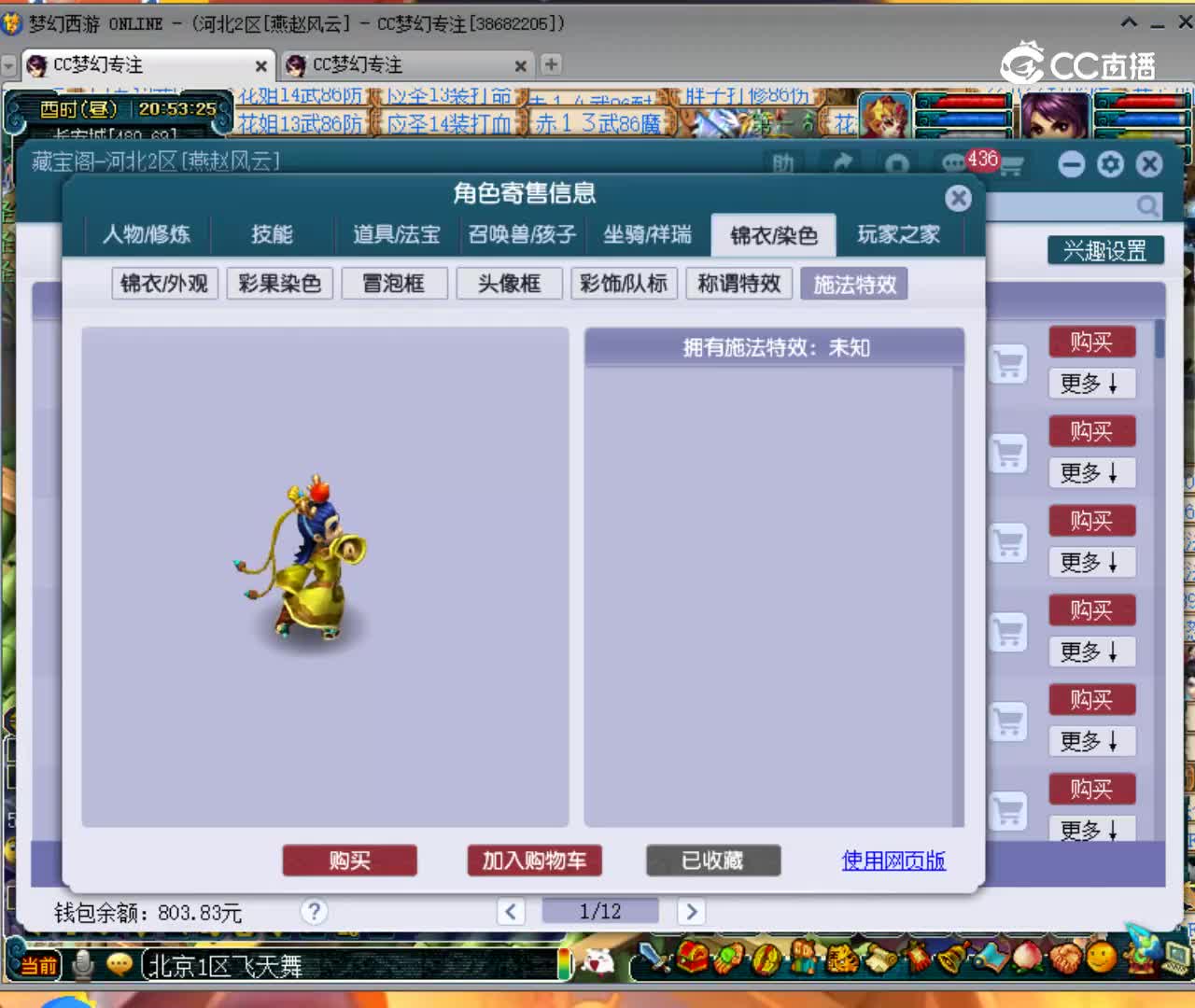This screenshot has height=1008, width=1195.
Task: Expand the fourth 更多 dropdown in the list
Action: coord(1091,652)
